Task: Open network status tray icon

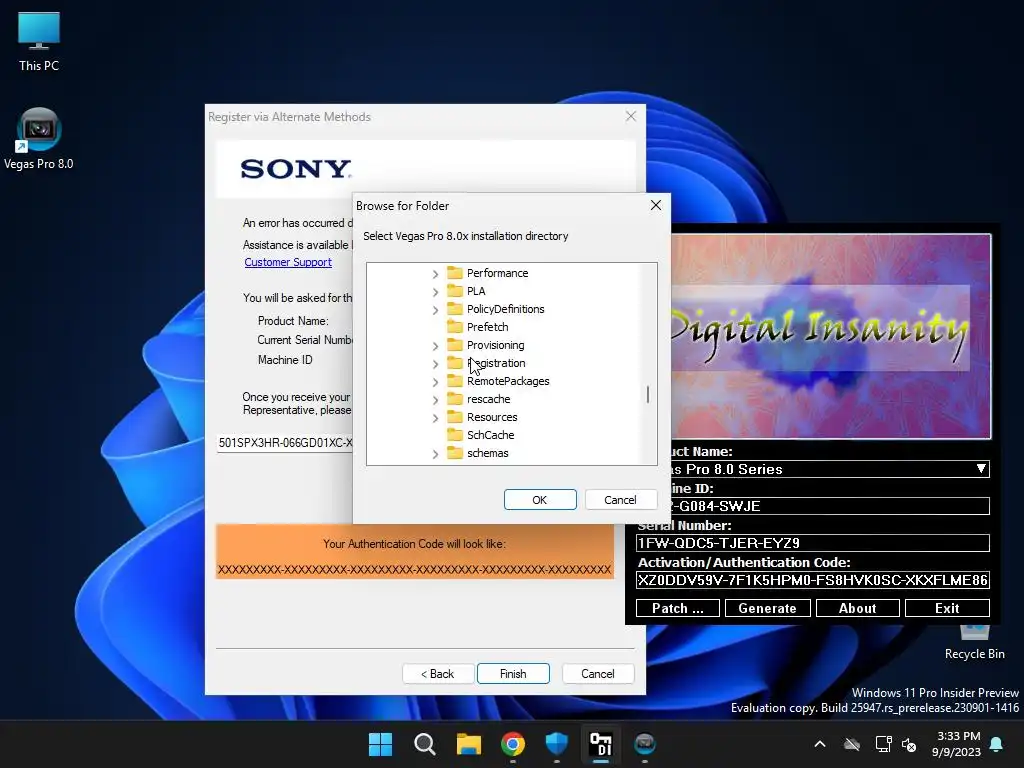Action: pos(883,744)
